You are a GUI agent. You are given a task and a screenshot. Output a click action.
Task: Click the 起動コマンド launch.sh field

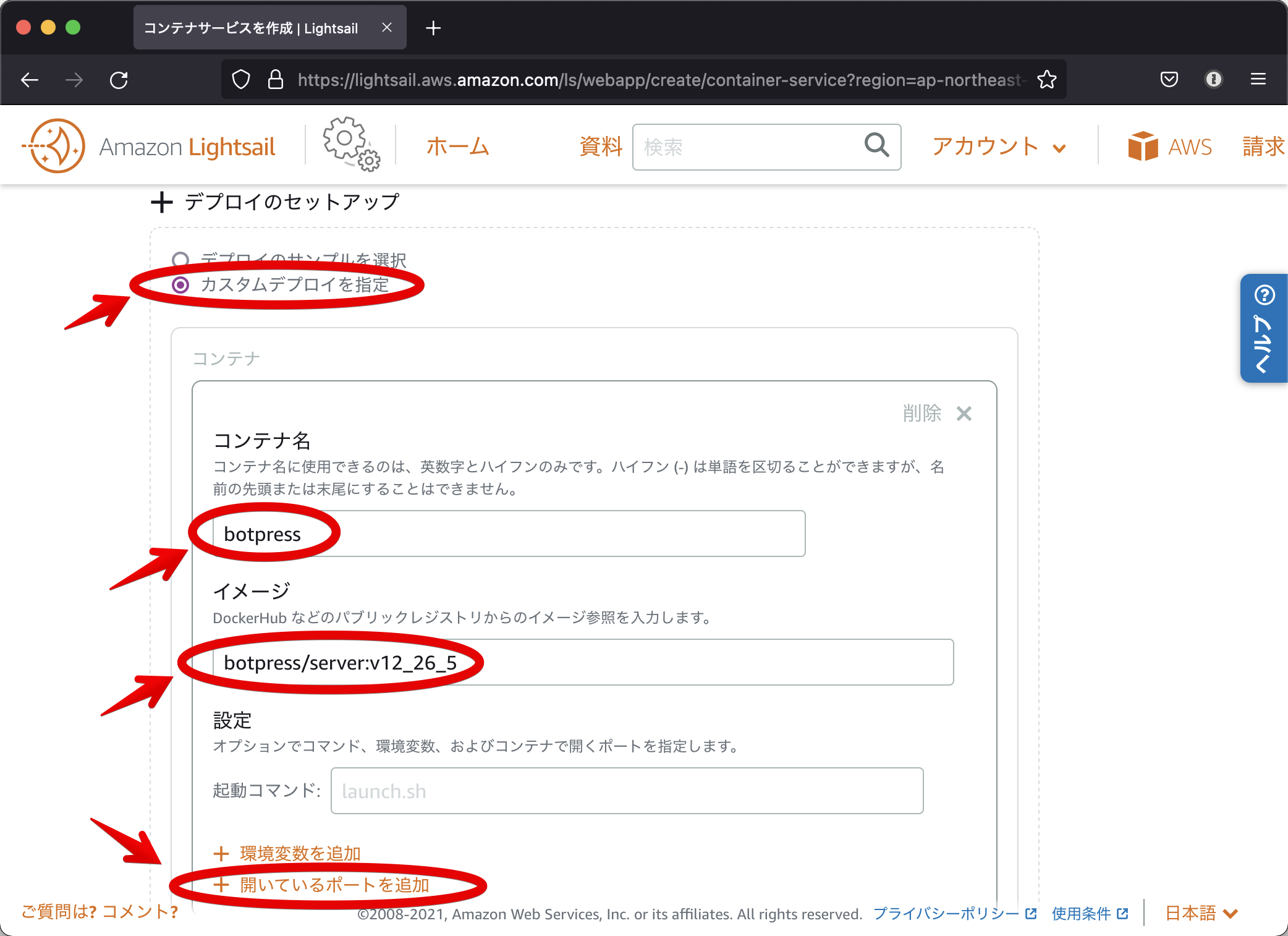click(x=627, y=791)
